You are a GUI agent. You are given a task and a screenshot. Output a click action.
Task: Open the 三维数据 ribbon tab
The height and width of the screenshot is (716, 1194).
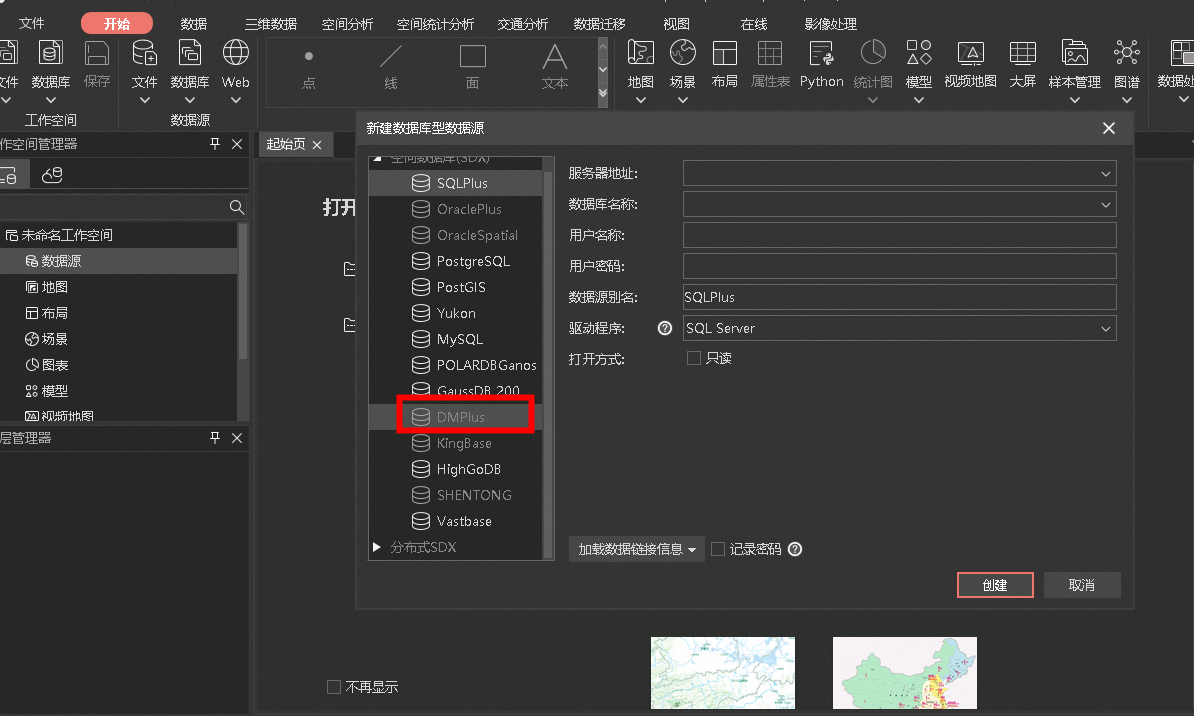click(x=270, y=24)
